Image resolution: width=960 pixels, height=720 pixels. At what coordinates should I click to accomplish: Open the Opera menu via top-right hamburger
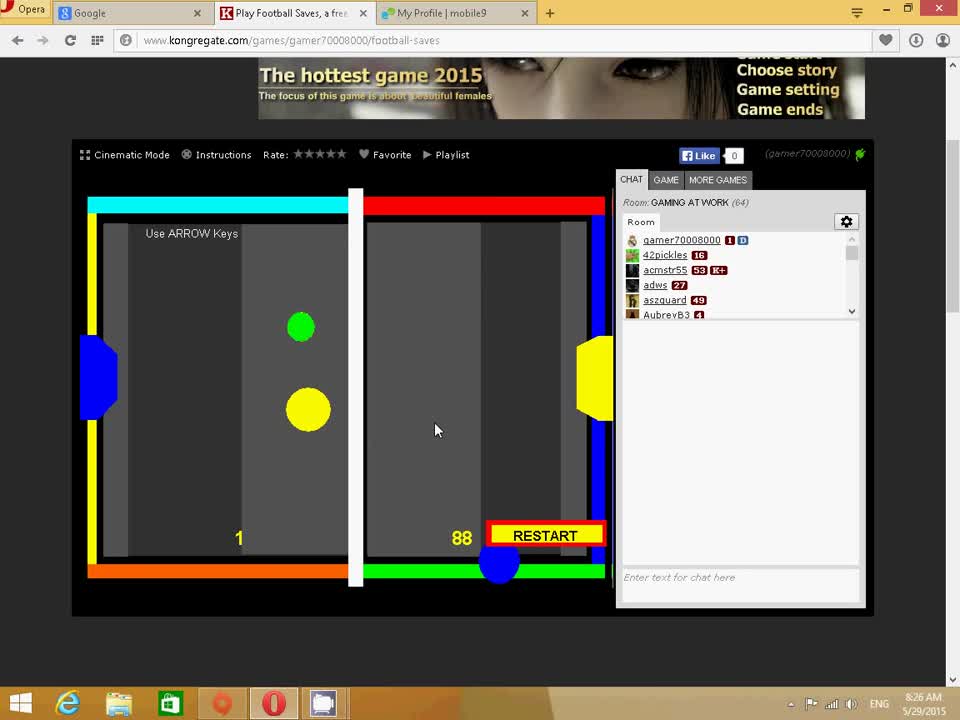pos(857,13)
